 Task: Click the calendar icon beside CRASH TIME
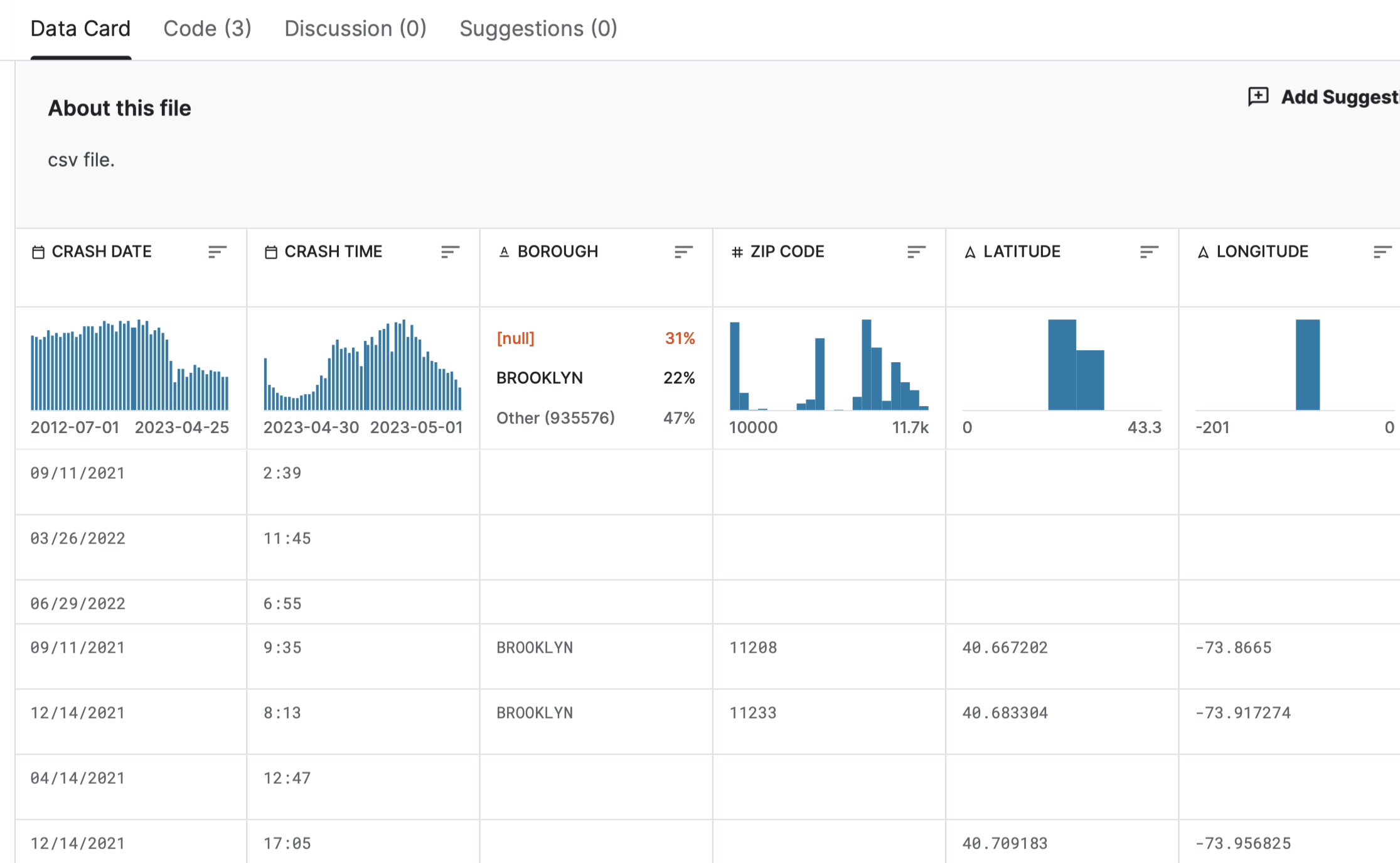271,252
